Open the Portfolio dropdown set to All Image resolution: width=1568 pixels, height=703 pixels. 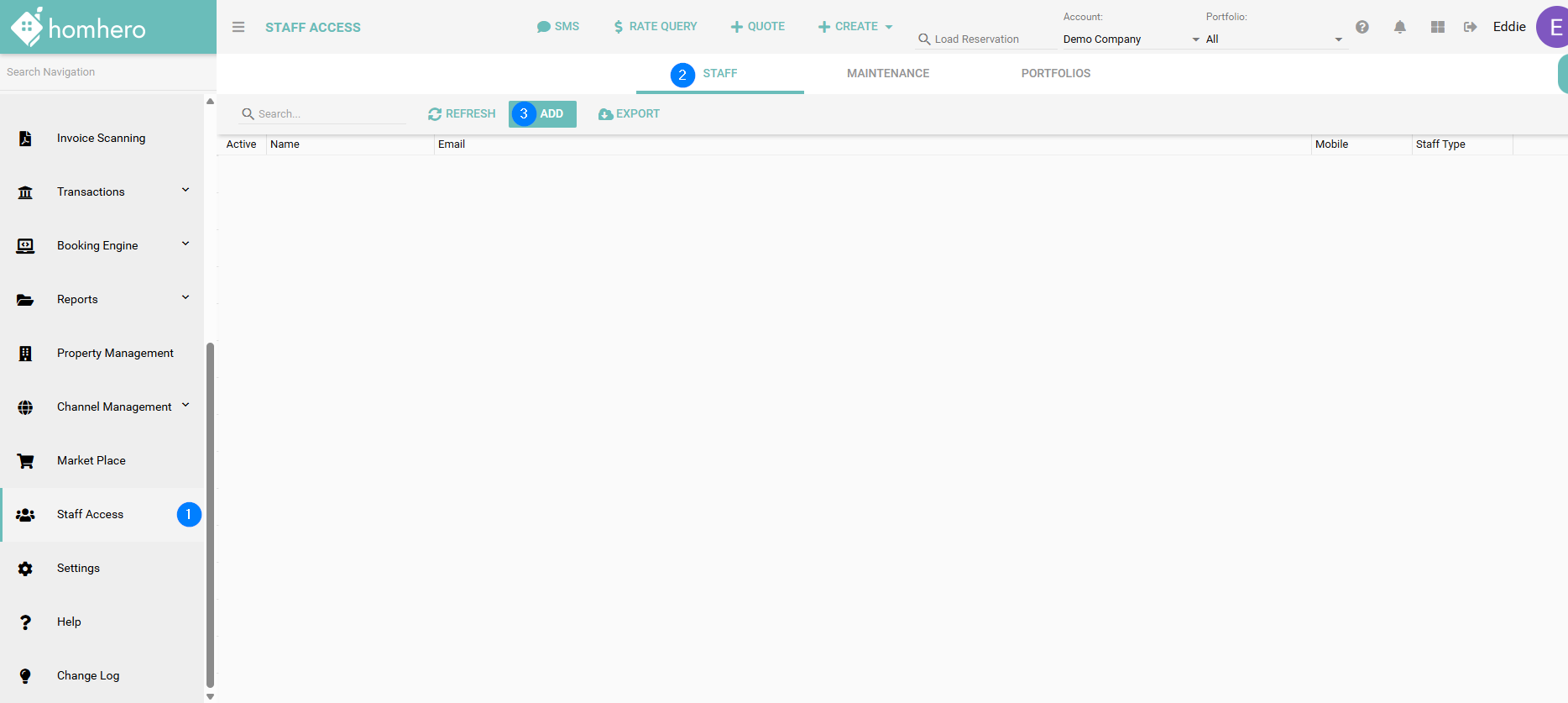coord(1274,39)
